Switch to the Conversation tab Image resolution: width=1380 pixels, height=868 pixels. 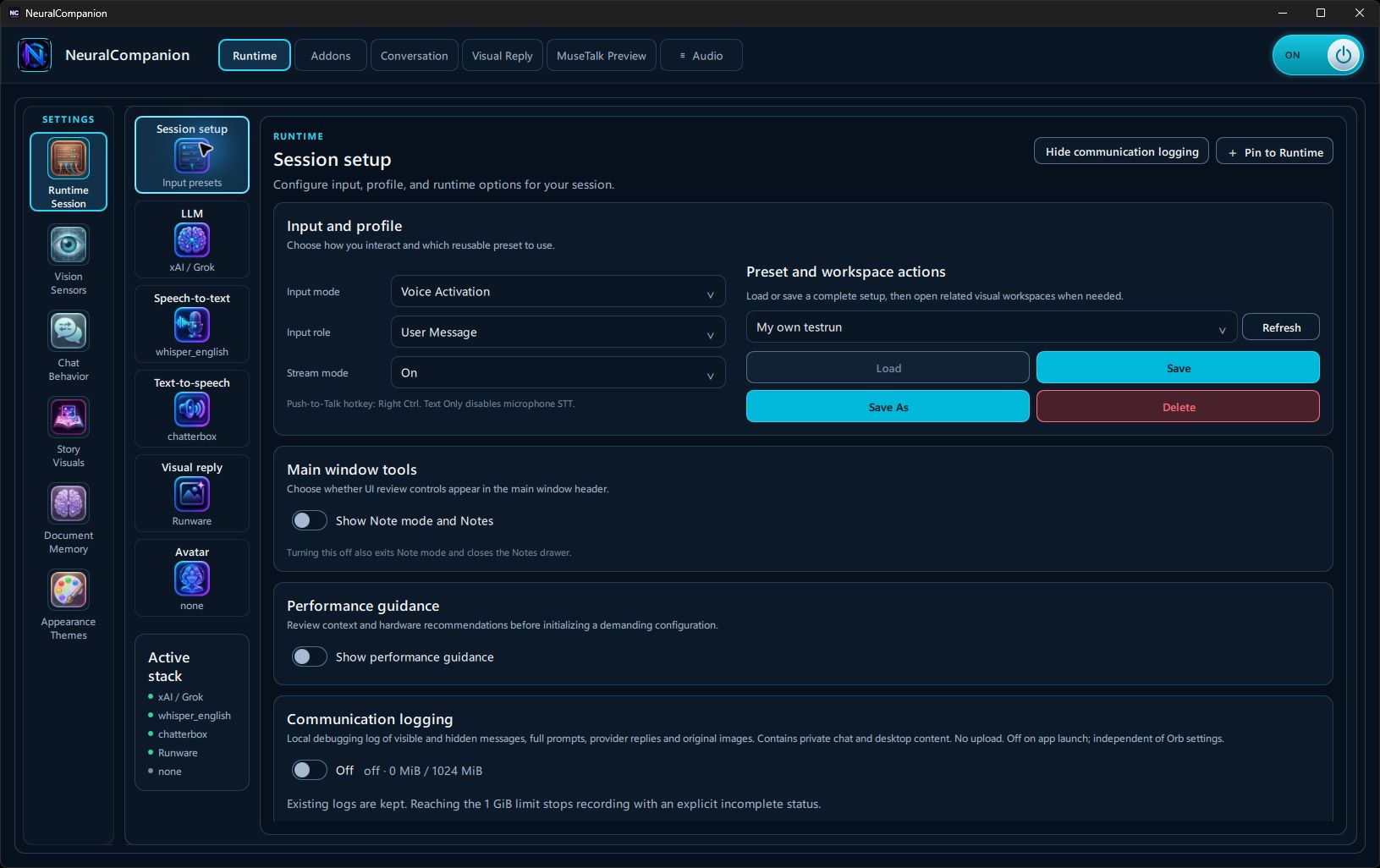pos(415,56)
